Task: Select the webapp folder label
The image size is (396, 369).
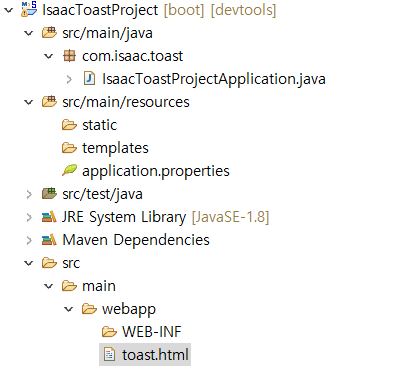Action: click(x=129, y=310)
